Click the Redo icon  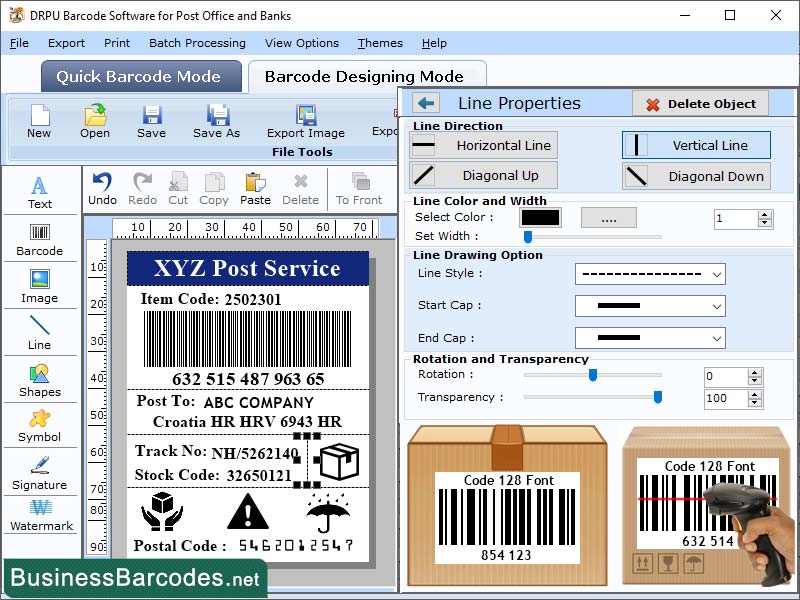[x=142, y=189]
